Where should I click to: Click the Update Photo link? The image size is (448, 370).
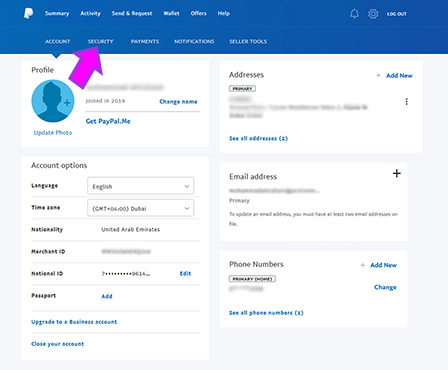click(53, 133)
